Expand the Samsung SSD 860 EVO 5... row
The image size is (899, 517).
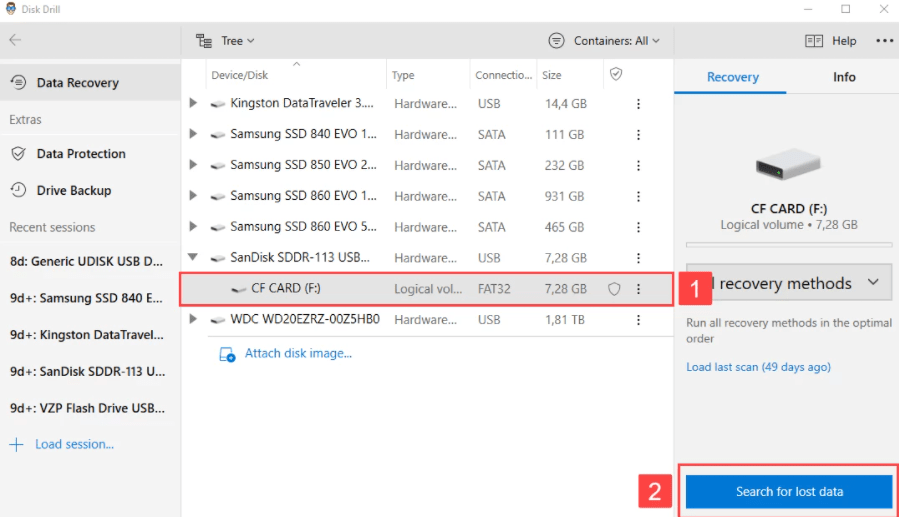[193, 227]
